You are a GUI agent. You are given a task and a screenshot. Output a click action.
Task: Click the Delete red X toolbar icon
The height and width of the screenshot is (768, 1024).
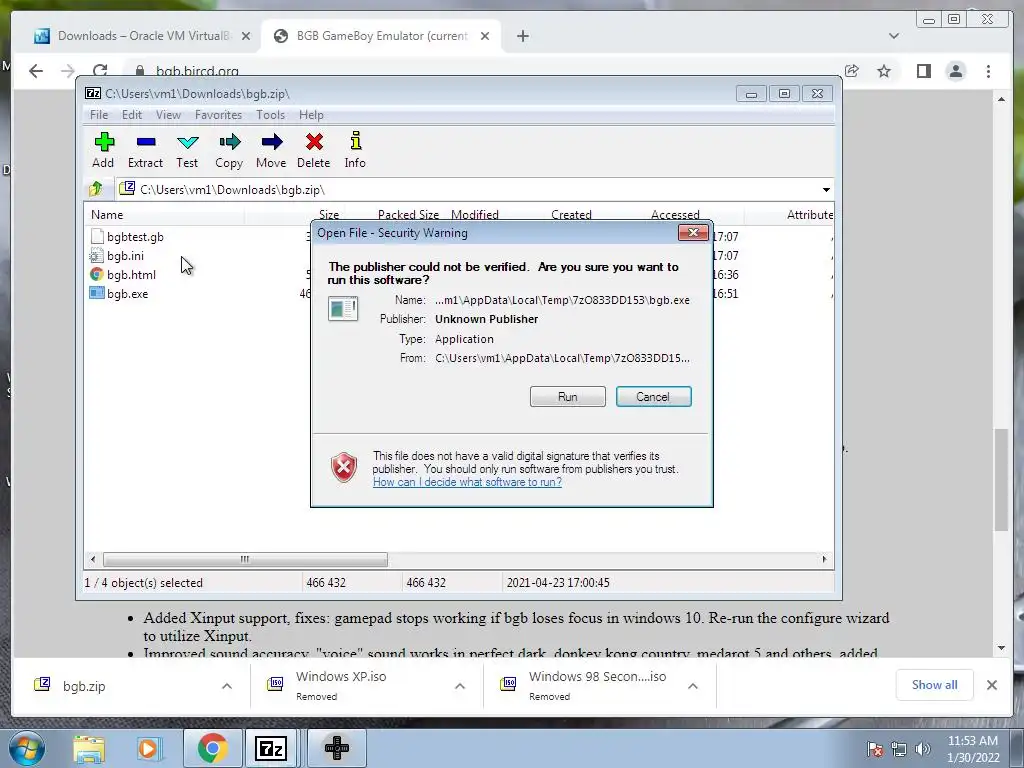pyautogui.click(x=313, y=150)
